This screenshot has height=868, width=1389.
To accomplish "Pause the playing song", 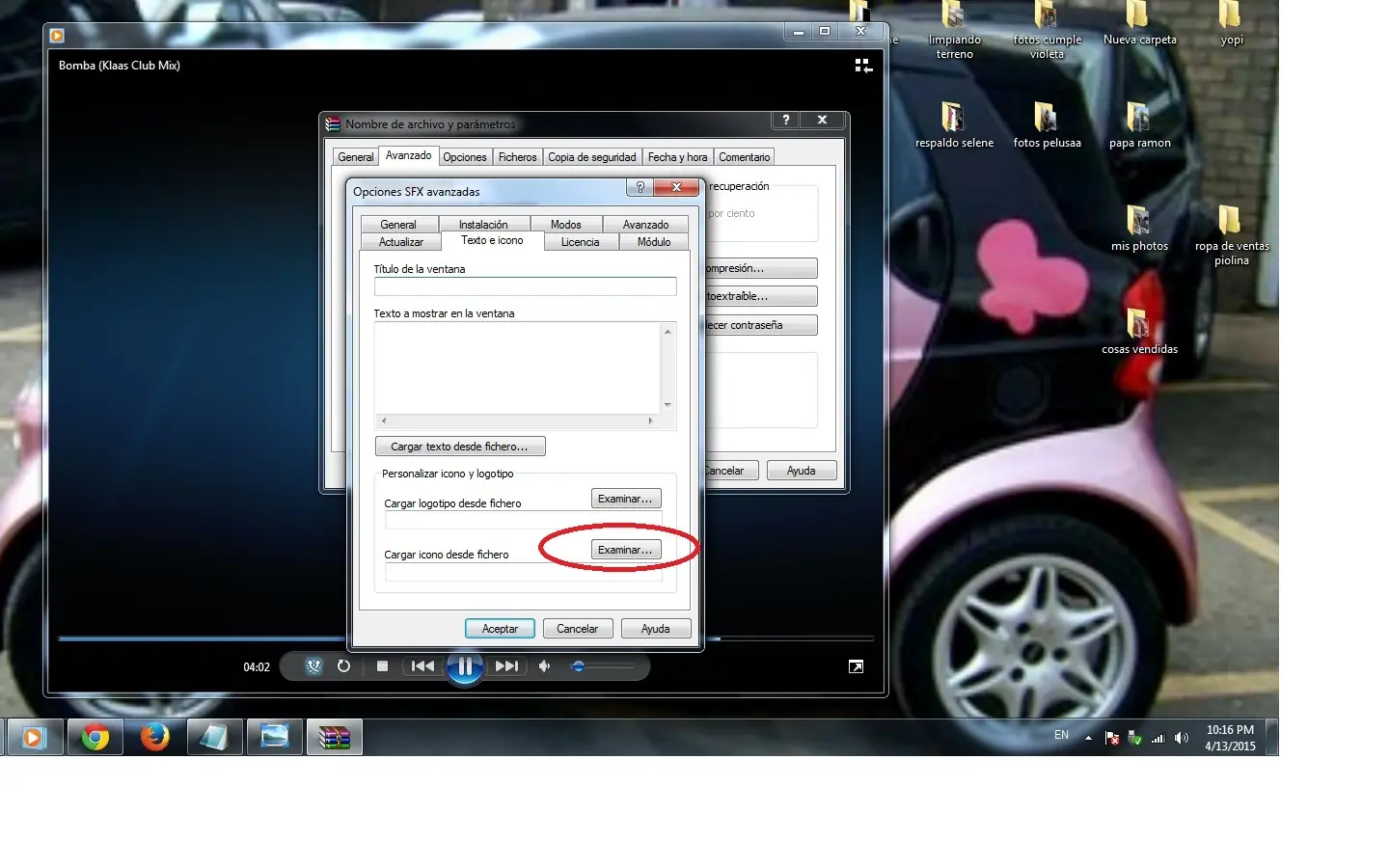I will coord(465,666).
